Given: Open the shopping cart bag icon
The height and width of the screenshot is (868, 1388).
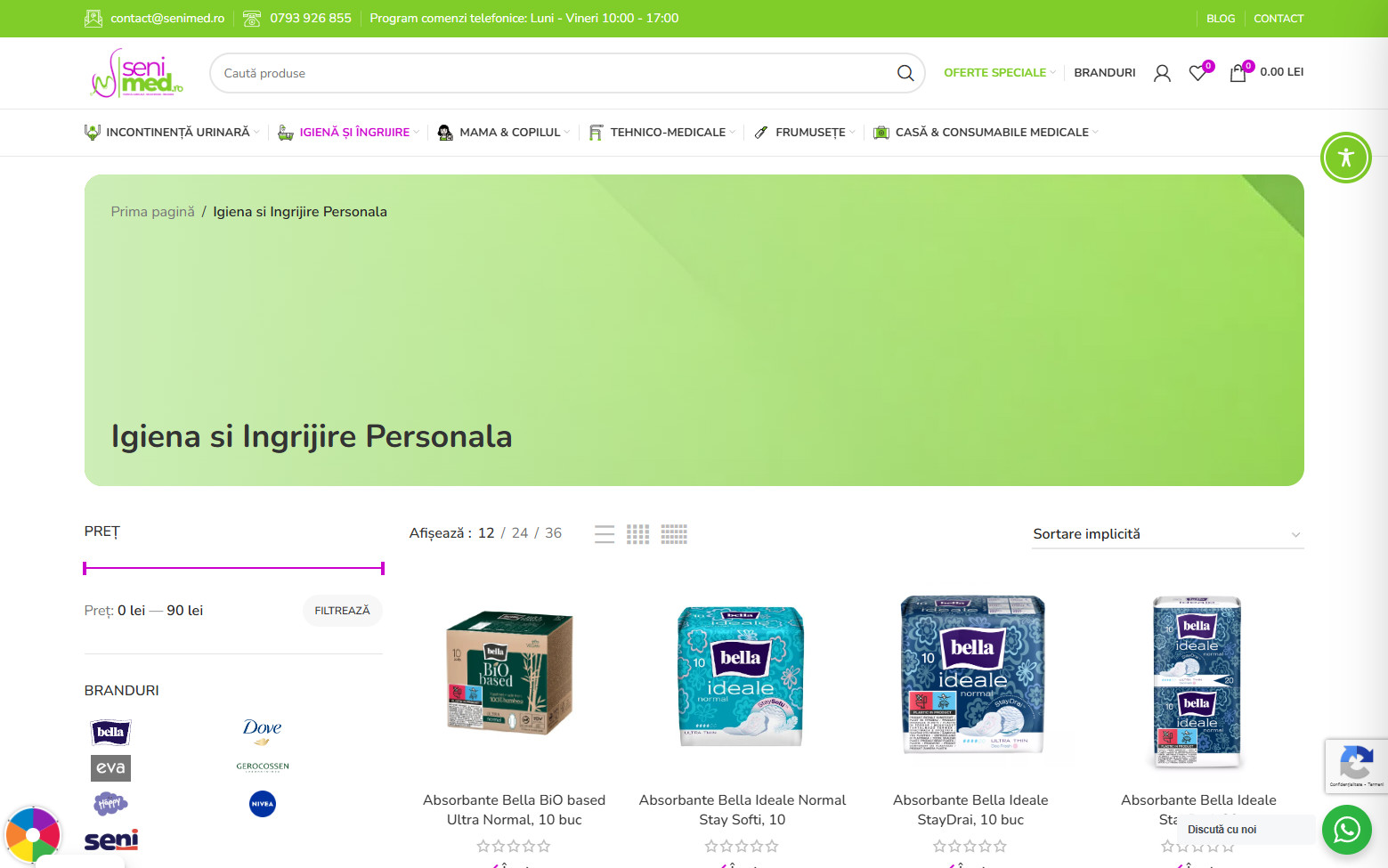Looking at the screenshot, I should (x=1238, y=73).
